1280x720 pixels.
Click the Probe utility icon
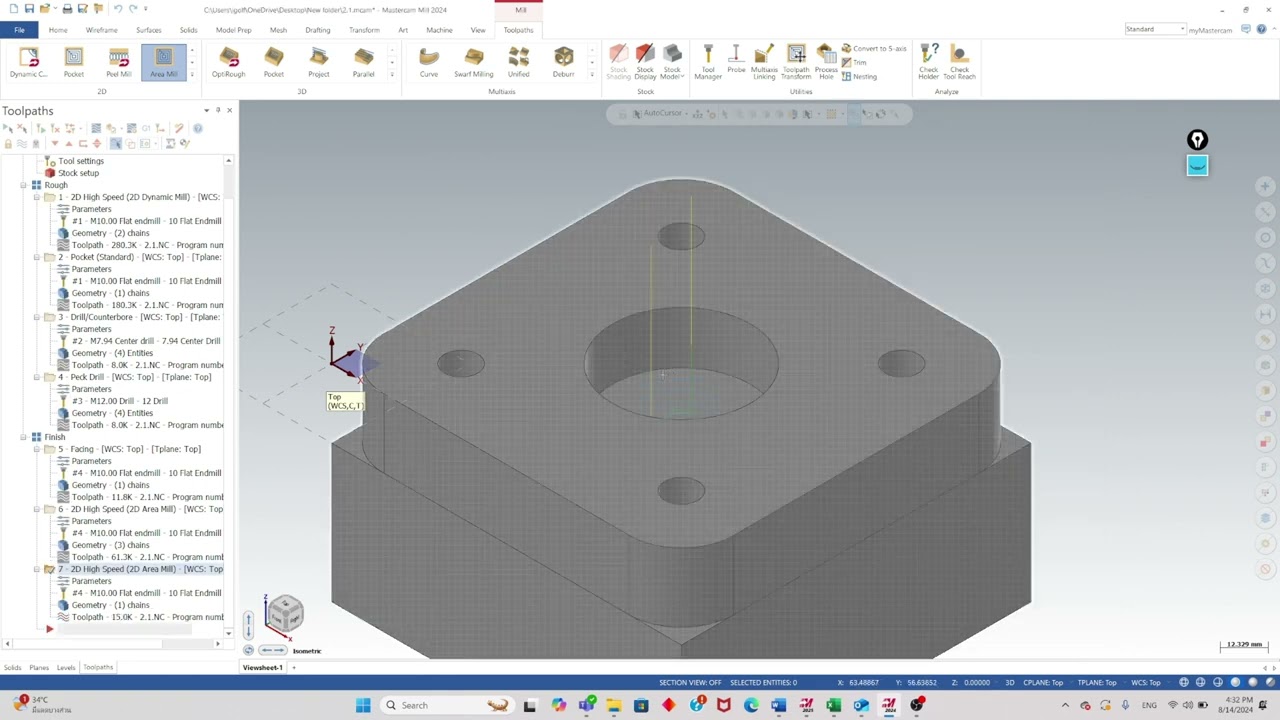pyautogui.click(x=736, y=60)
